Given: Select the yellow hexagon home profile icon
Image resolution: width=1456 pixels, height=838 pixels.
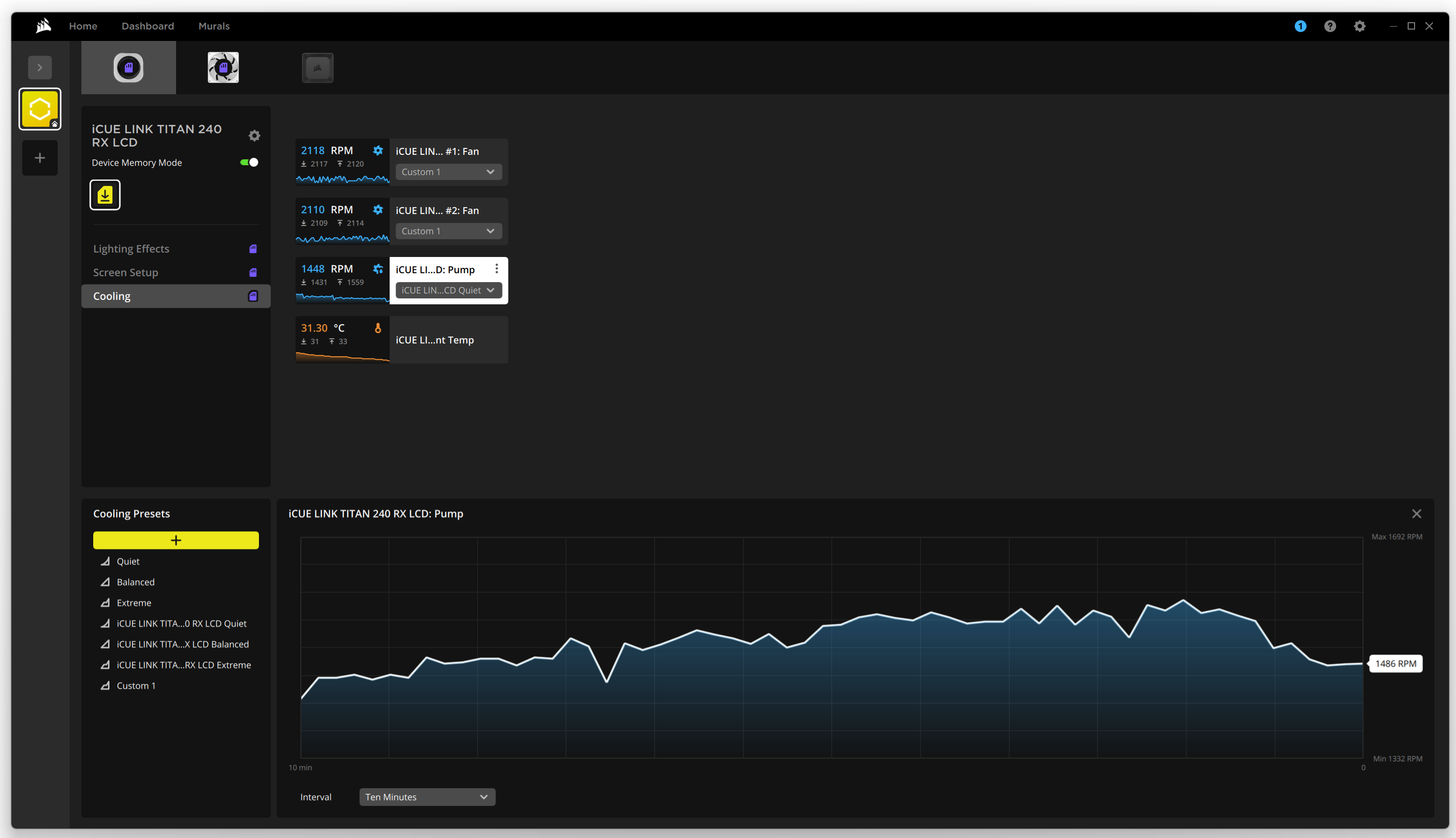Looking at the screenshot, I should (x=40, y=109).
